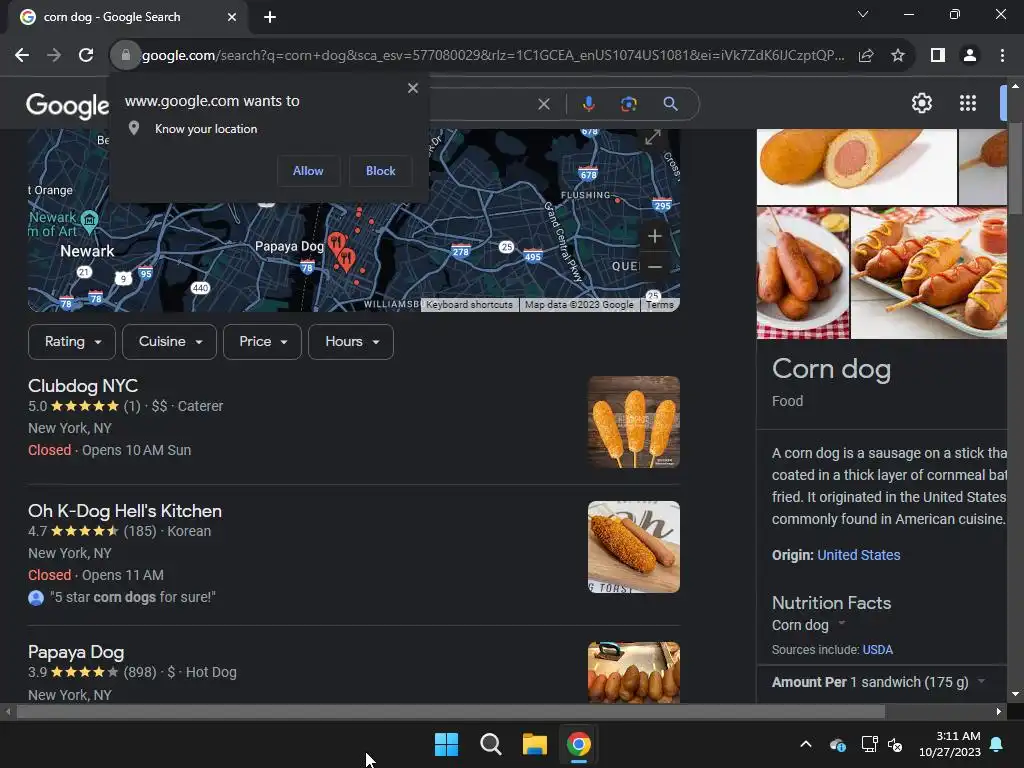The height and width of the screenshot is (768, 1024).
Task: Open corn dogs with mustard image
Action: pos(929,273)
